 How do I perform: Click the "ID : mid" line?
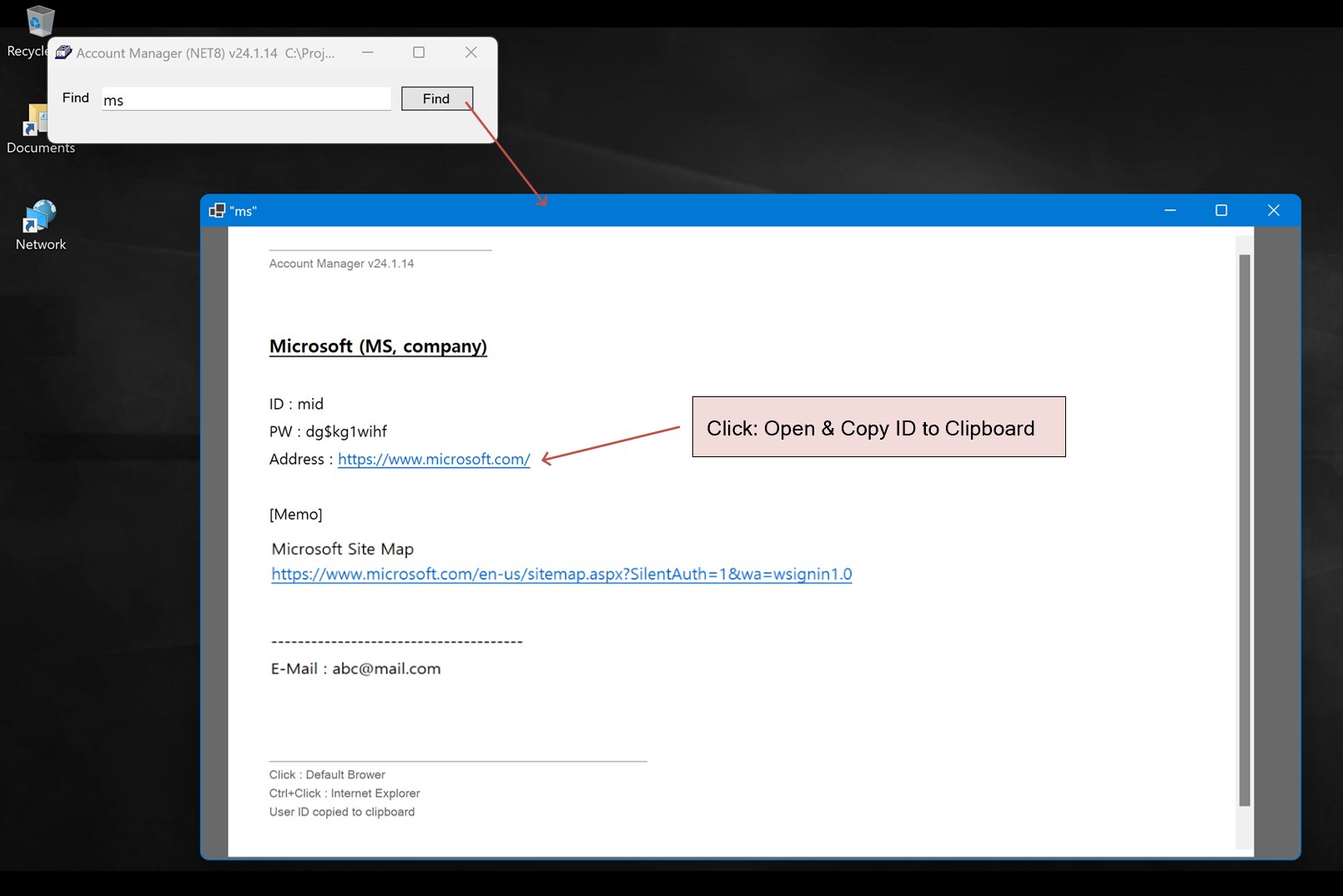(296, 404)
